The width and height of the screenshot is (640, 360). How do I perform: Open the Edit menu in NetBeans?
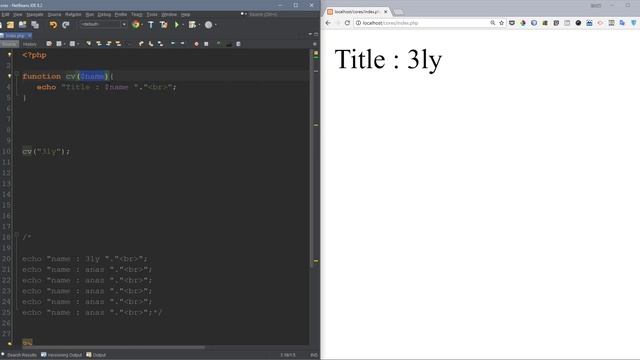(x=5, y=14)
